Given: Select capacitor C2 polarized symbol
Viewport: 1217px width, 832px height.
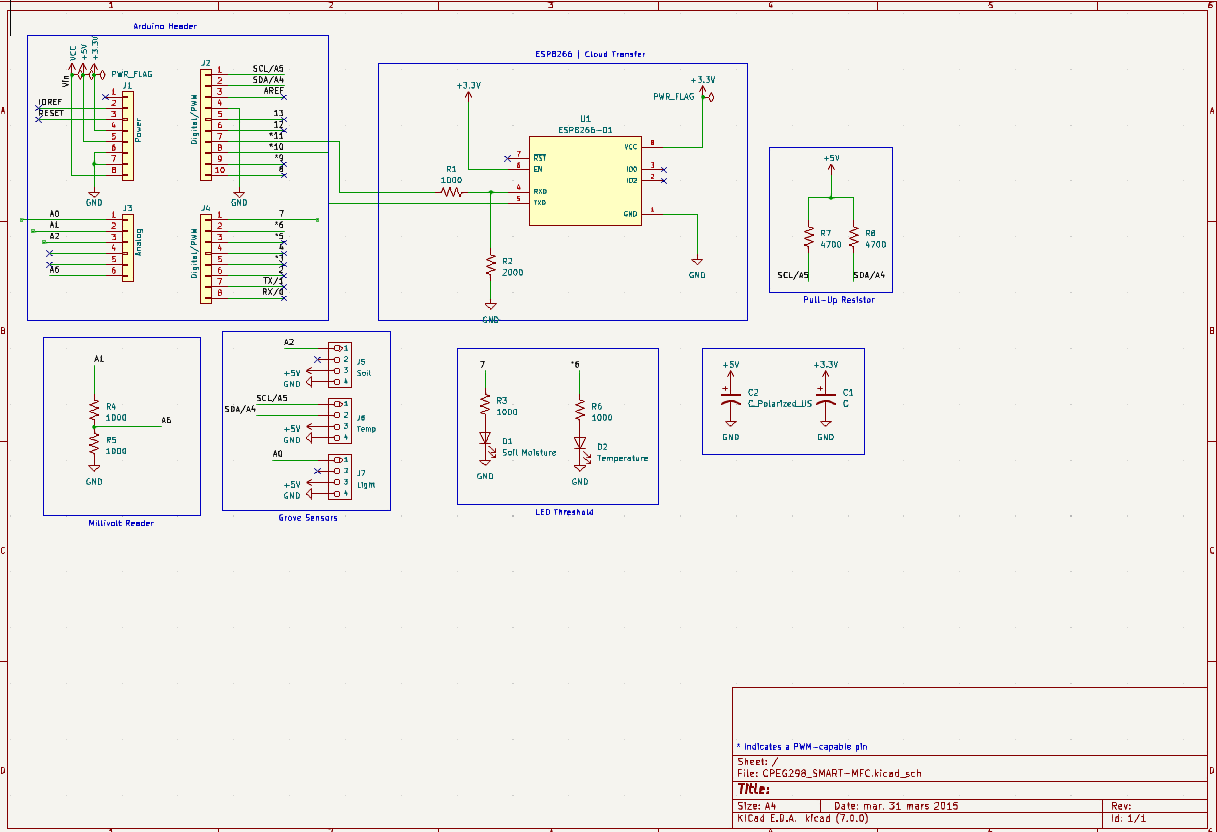Looking at the screenshot, I should (731, 398).
